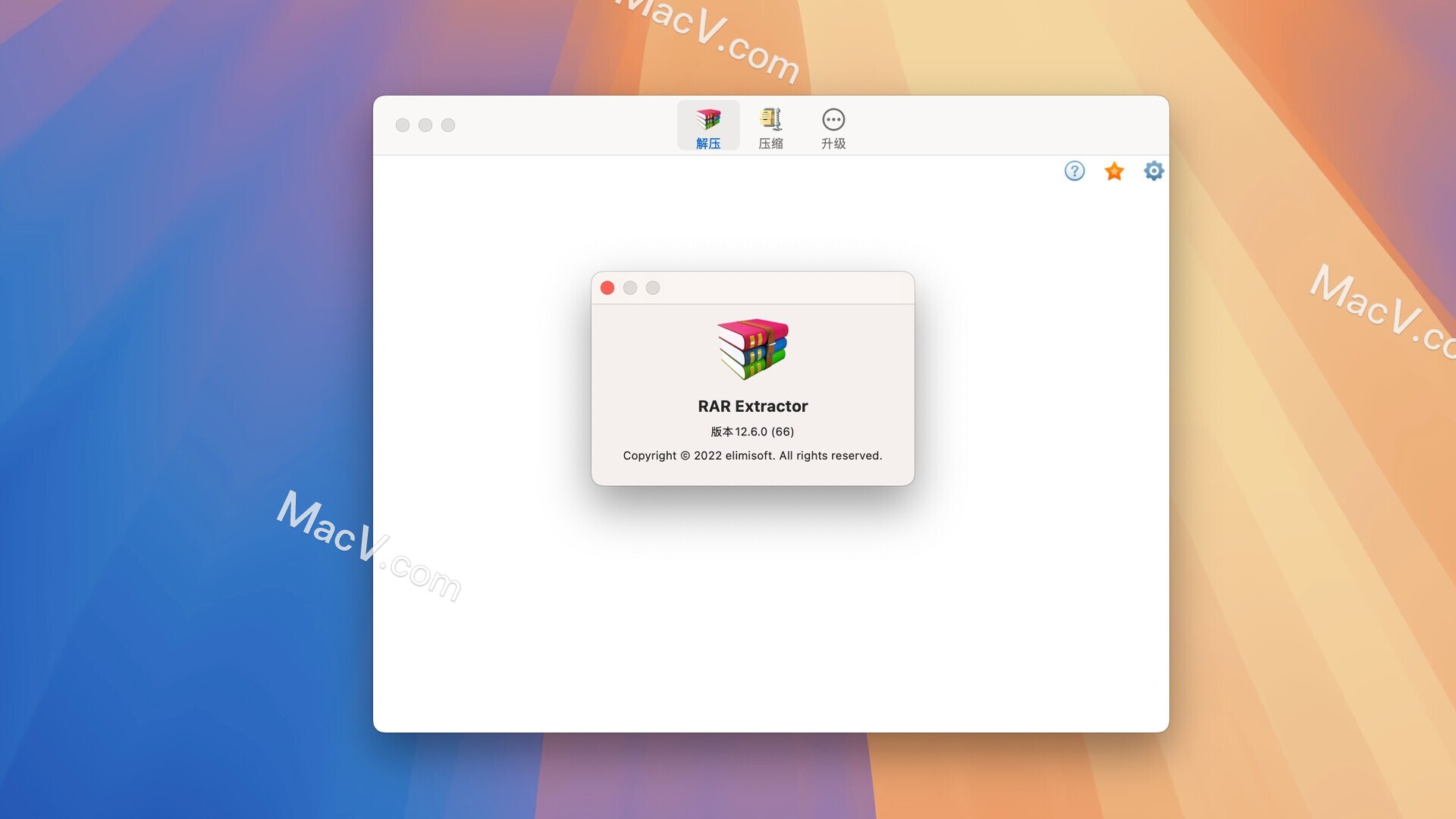This screenshot has width=1456, height=819.
Task: Click the stacked books icon in About dialog
Action: [x=752, y=349]
